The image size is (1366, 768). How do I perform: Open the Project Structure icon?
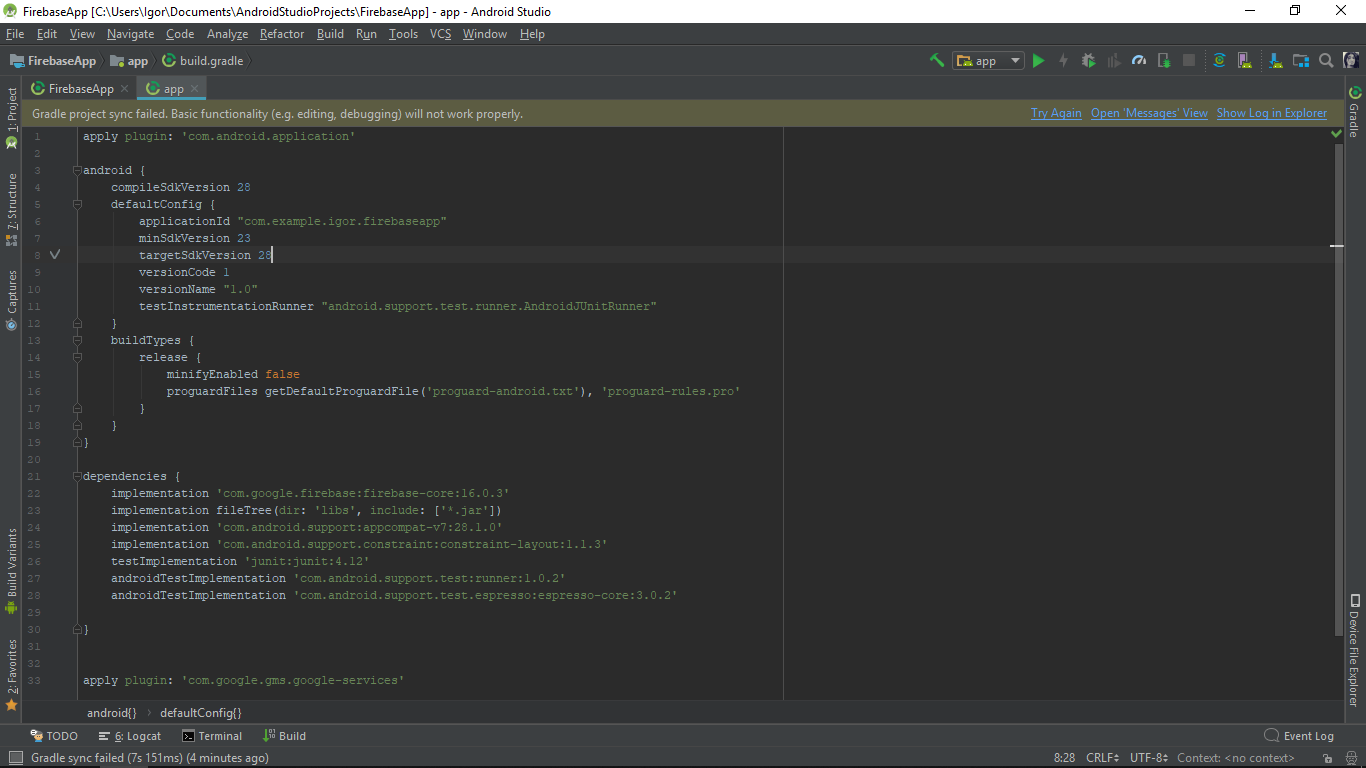[x=1301, y=61]
